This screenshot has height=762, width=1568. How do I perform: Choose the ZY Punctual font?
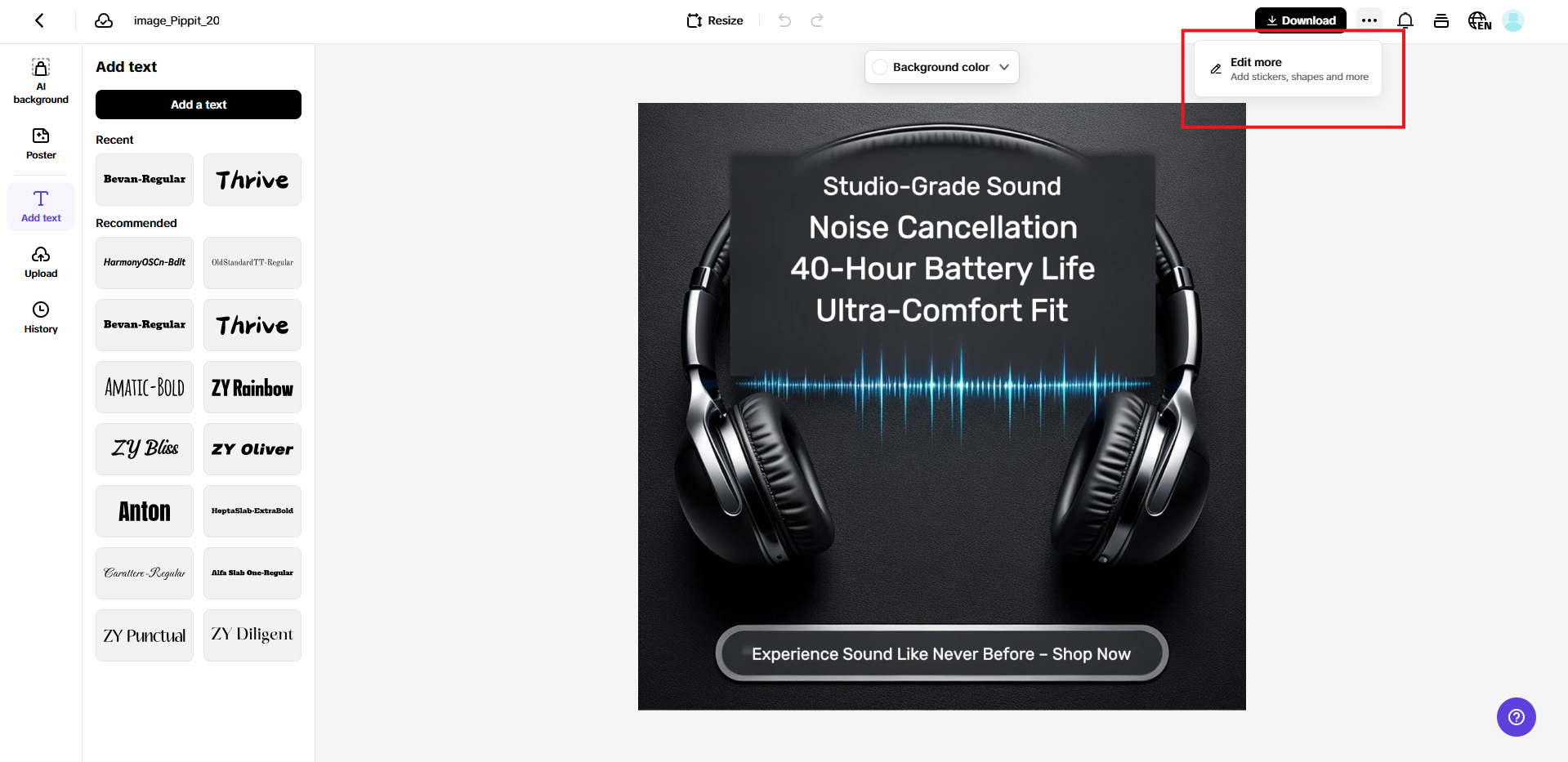145,635
